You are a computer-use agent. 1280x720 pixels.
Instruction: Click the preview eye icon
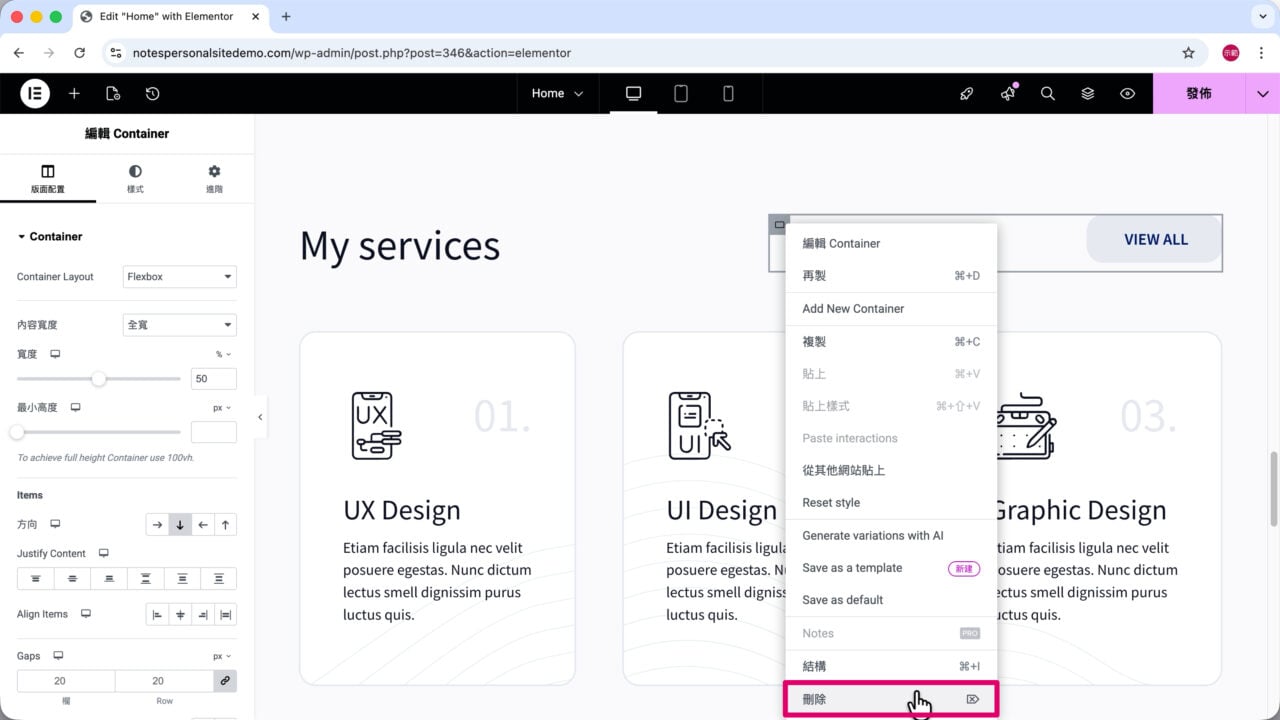click(1127, 93)
